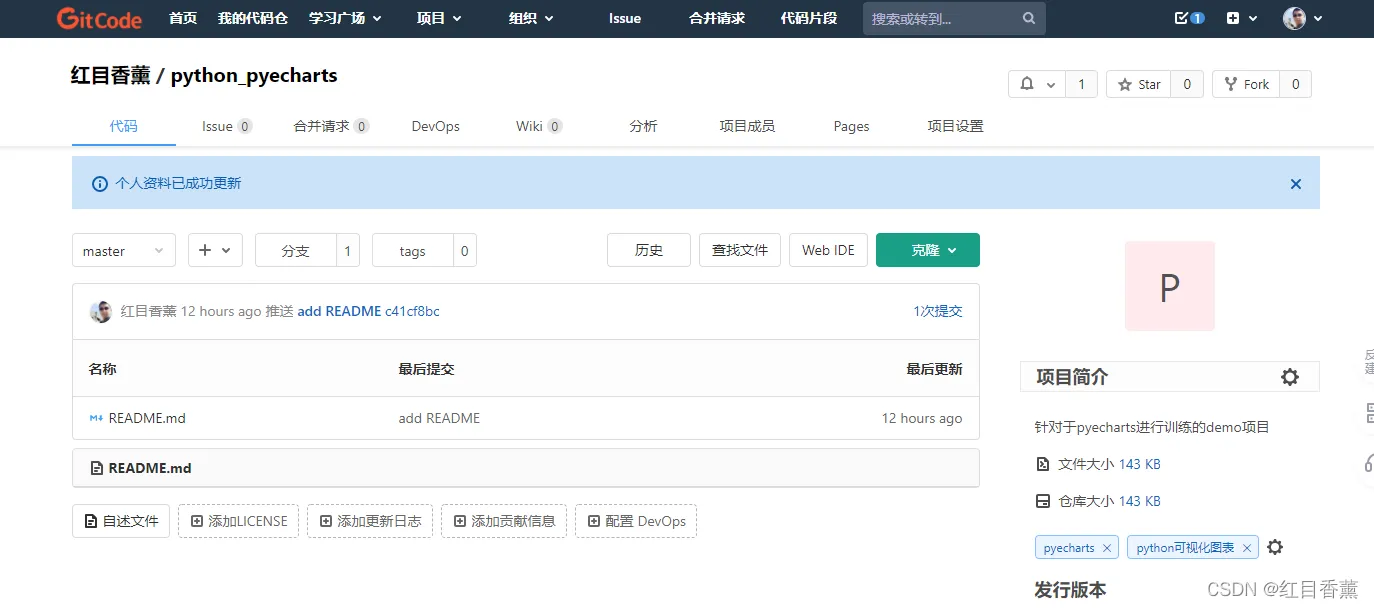The height and width of the screenshot is (608, 1374).
Task: Open the 1次提交 commits link
Action: coord(938,311)
